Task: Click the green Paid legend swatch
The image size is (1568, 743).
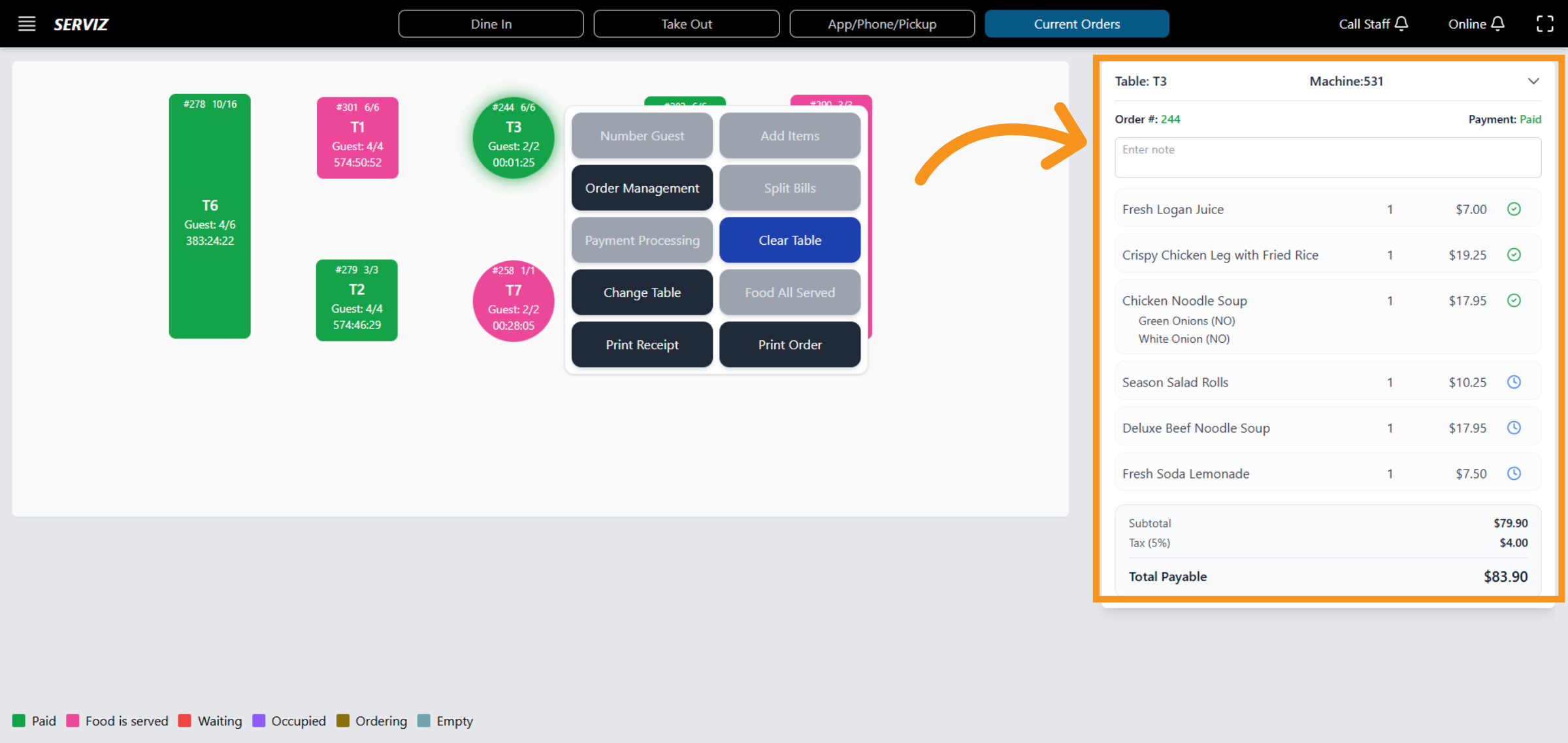Action: tap(20, 721)
